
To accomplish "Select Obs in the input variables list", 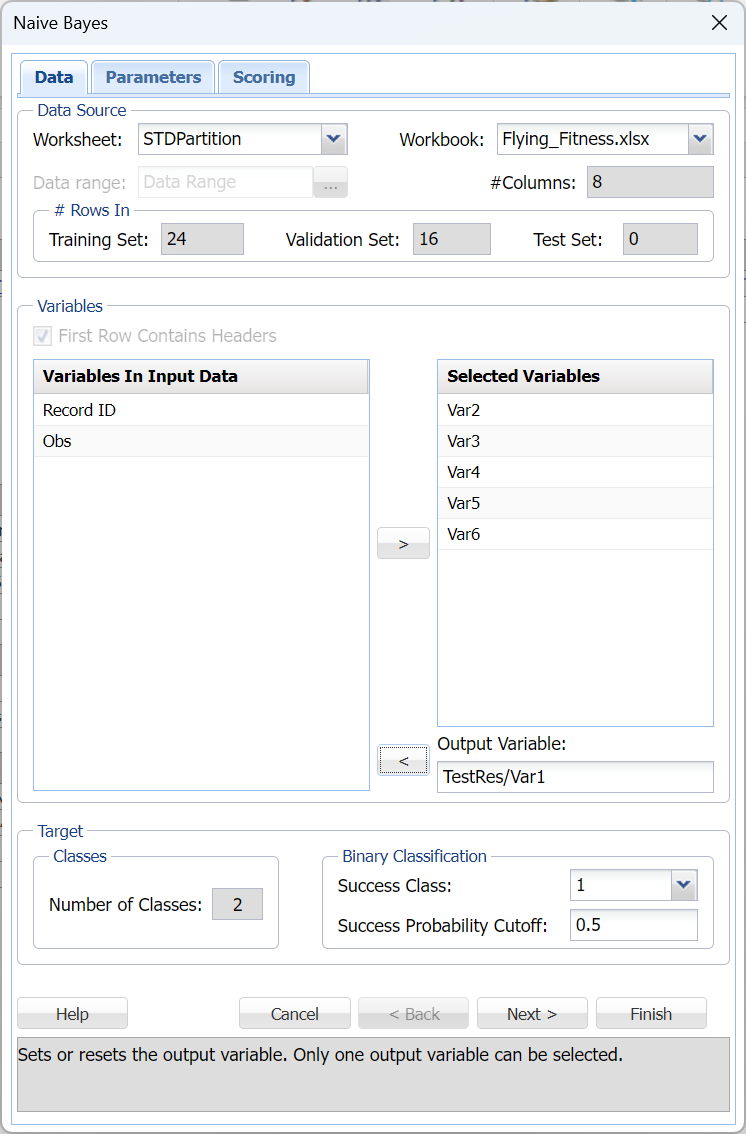I will click(200, 441).
